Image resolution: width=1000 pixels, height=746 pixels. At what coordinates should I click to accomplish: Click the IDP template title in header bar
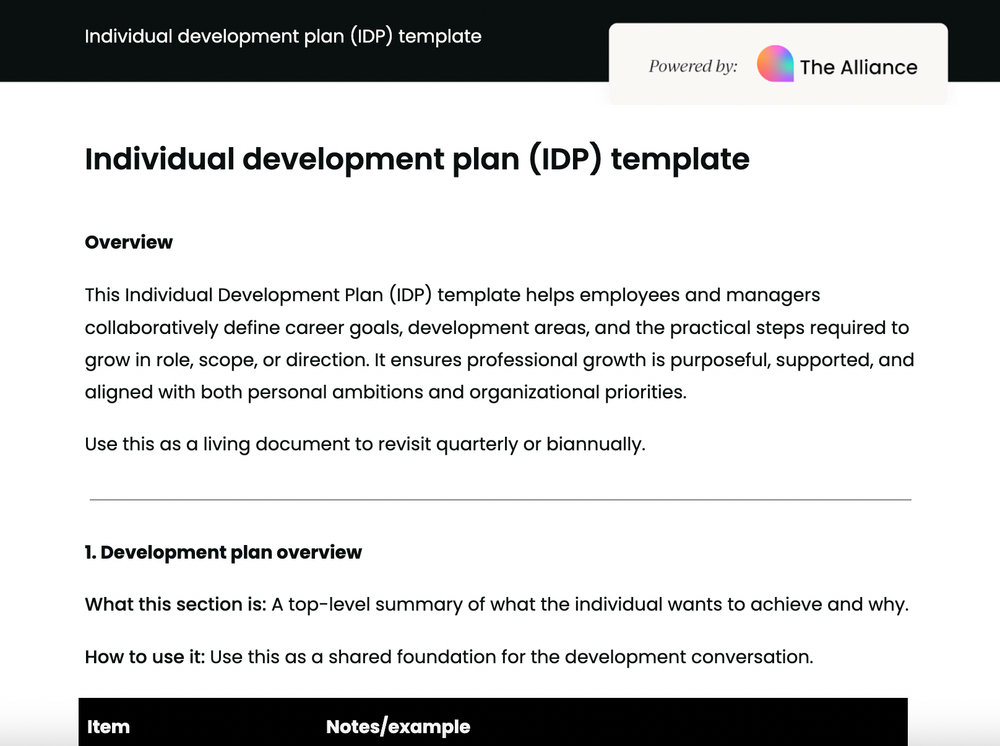pos(283,36)
